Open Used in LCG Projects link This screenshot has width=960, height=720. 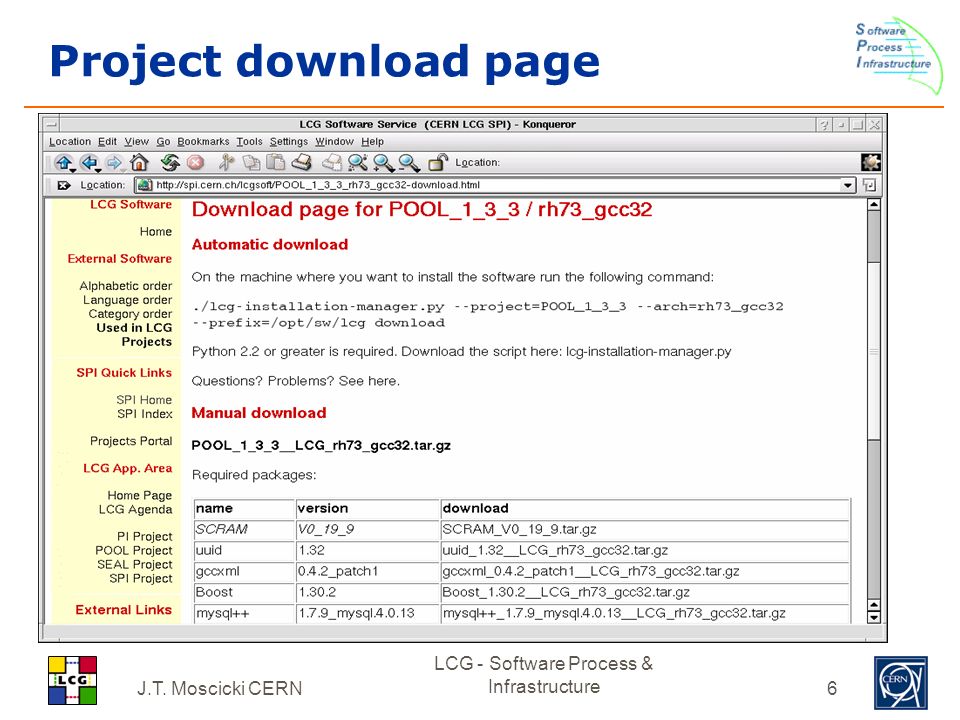pos(134,335)
